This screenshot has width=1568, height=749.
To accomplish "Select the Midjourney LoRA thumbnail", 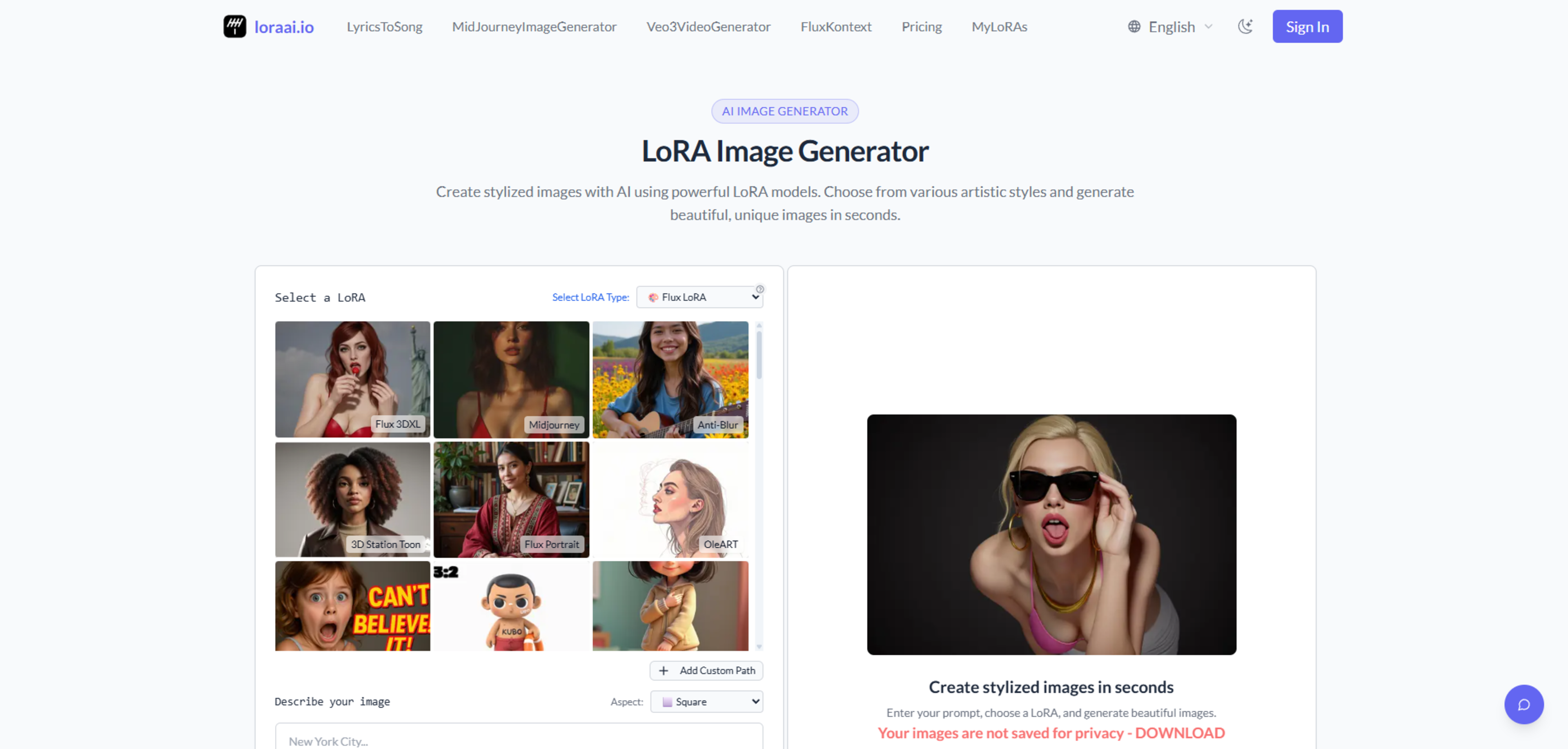I will pos(511,379).
